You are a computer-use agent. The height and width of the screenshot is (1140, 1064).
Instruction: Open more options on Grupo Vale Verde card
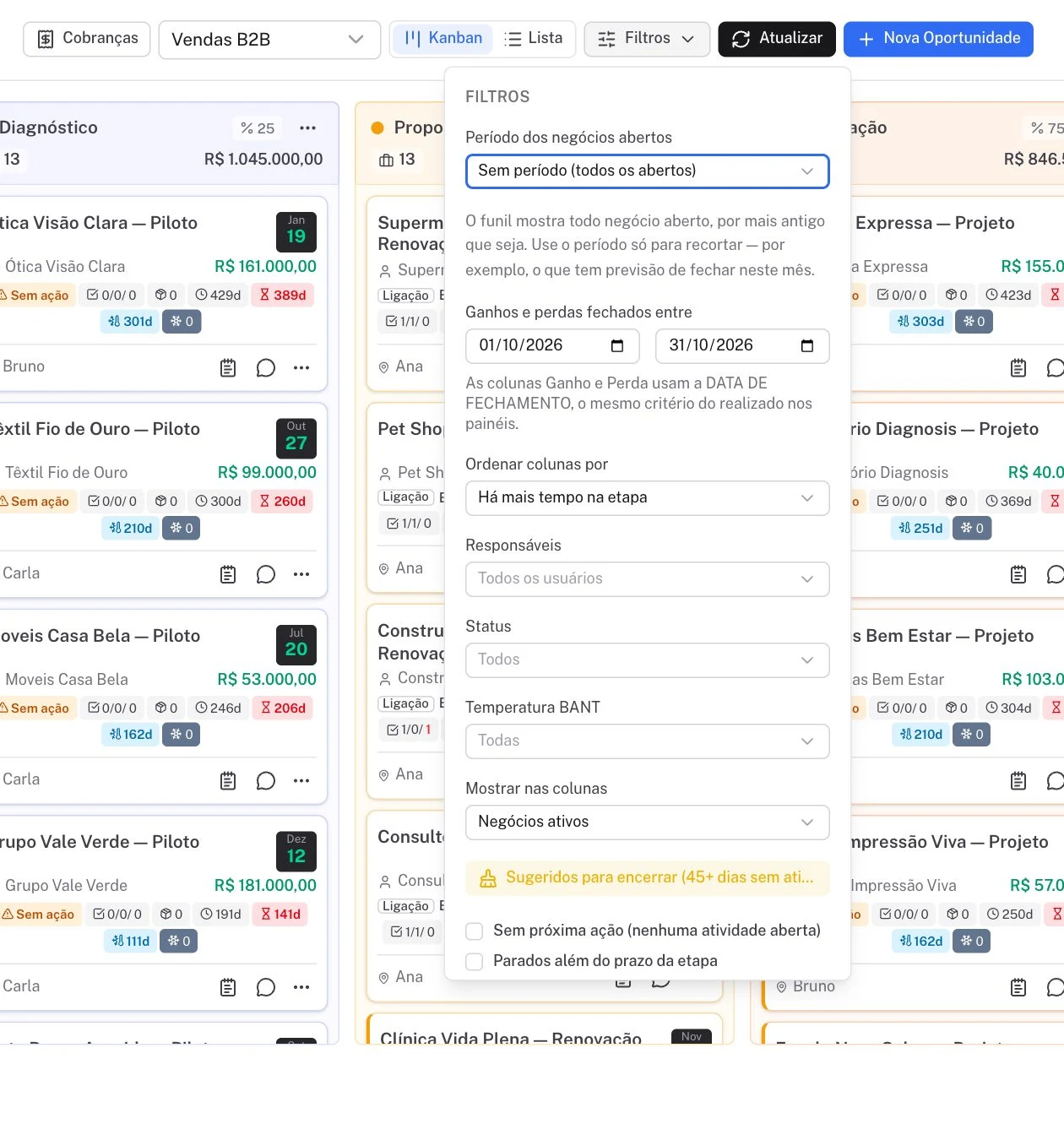[x=301, y=987]
